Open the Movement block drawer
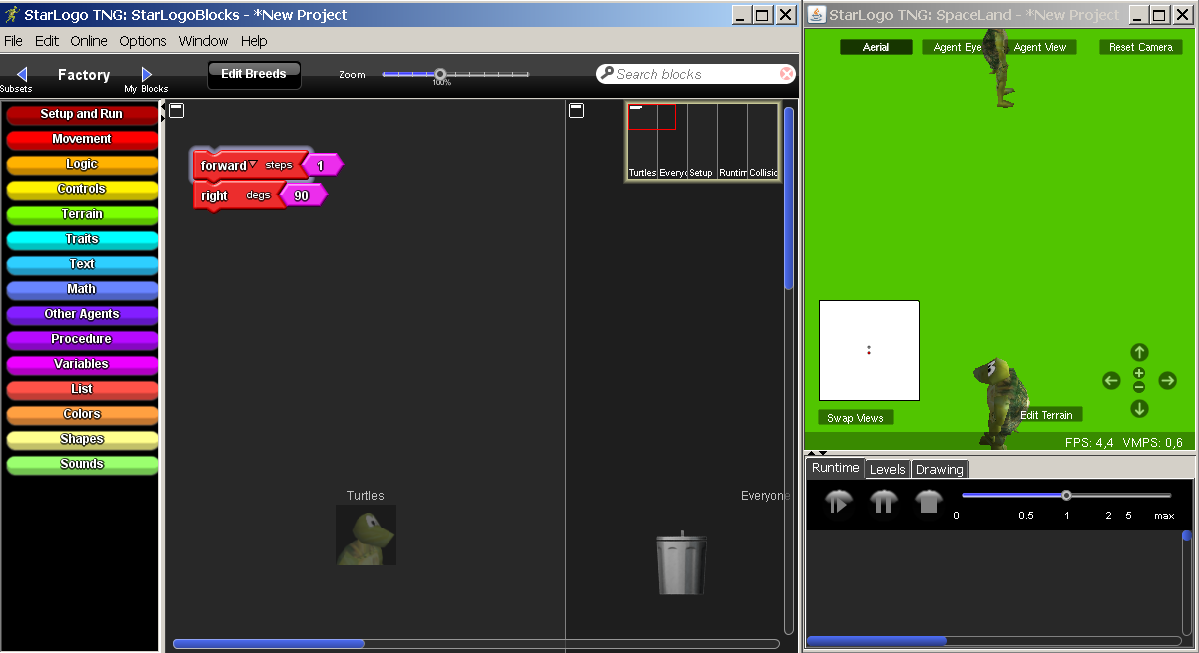Viewport: 1199px width, 653px height. (82, 139)
